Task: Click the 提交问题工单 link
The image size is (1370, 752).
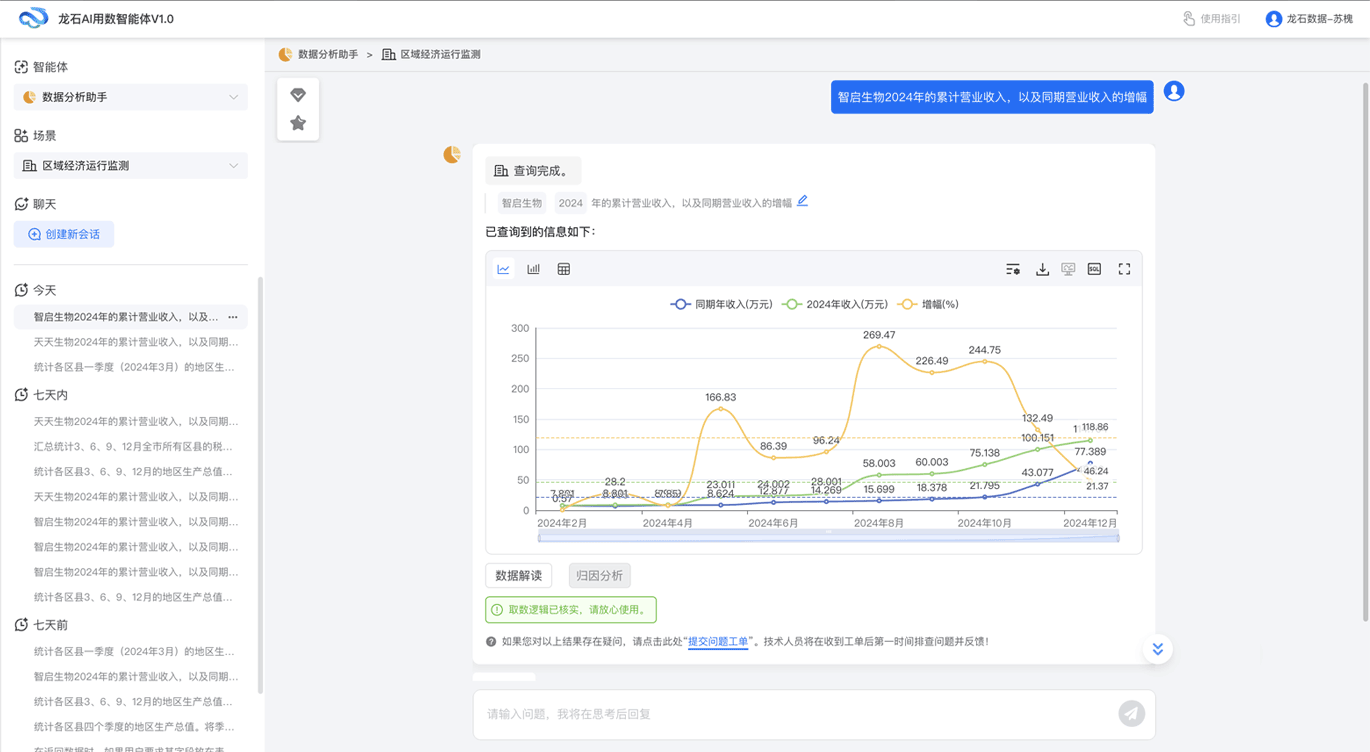Action: pyautogui.click(x=718, y=642)
